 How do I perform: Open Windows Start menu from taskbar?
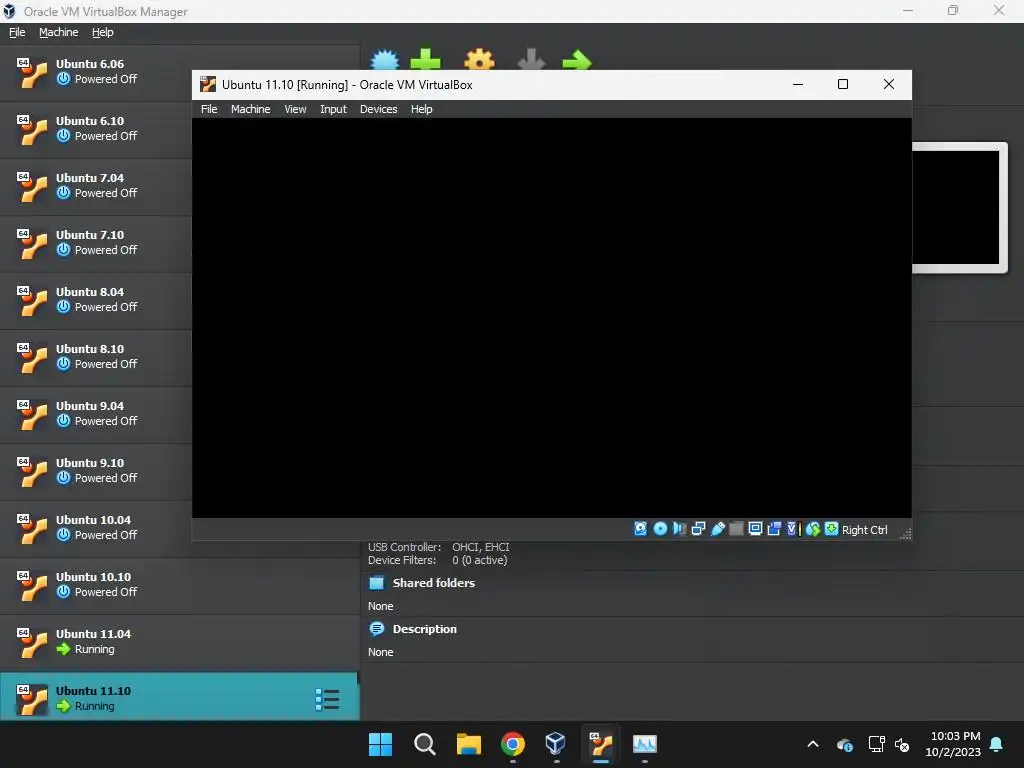[x=380, y=744]
